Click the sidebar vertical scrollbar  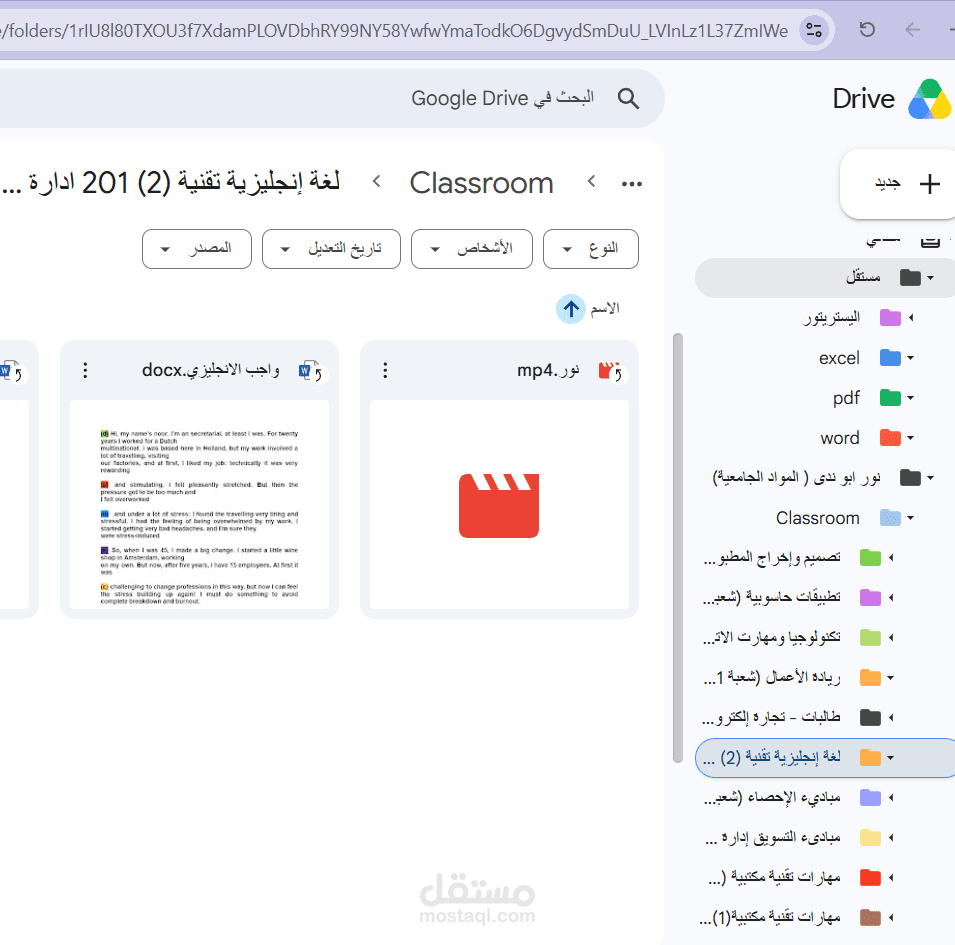pos(677,547)
